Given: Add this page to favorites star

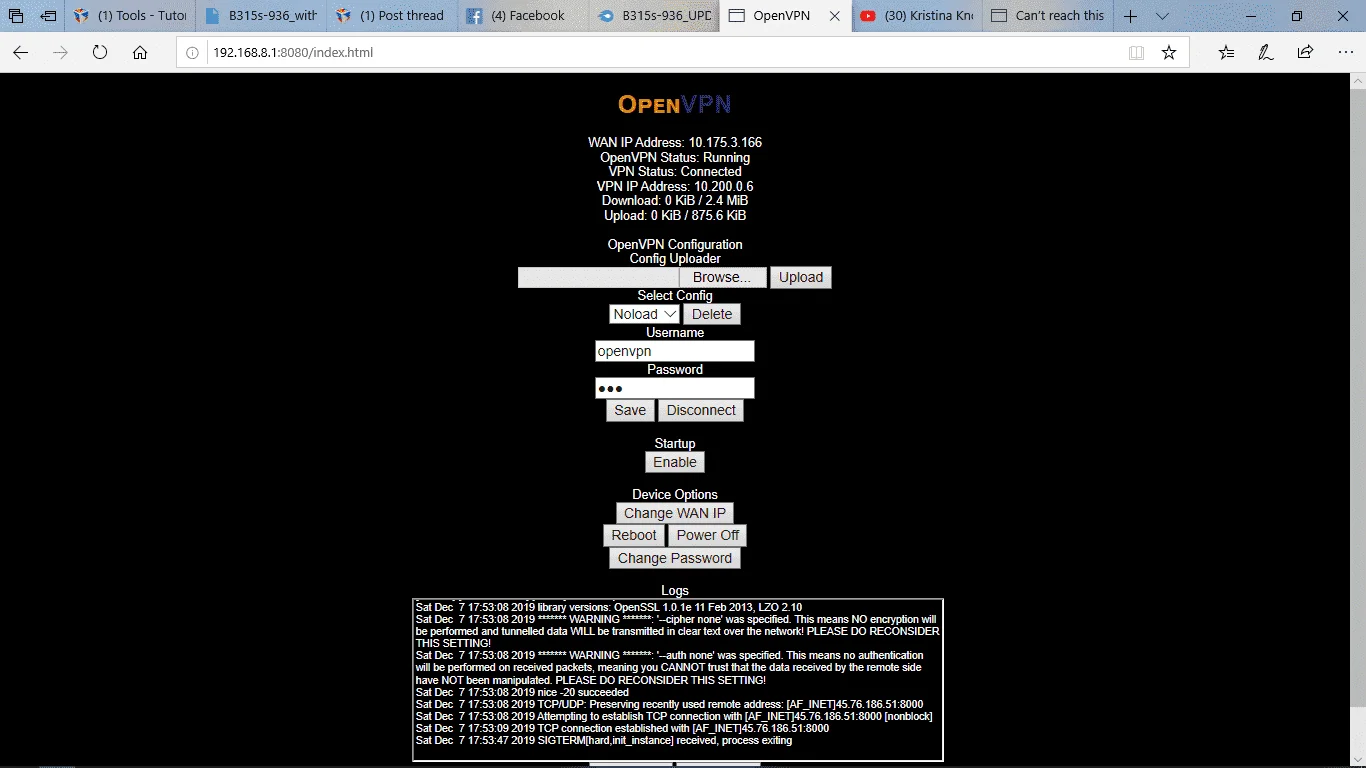Looking at the screenshot, I should [x=1168, y=52].
